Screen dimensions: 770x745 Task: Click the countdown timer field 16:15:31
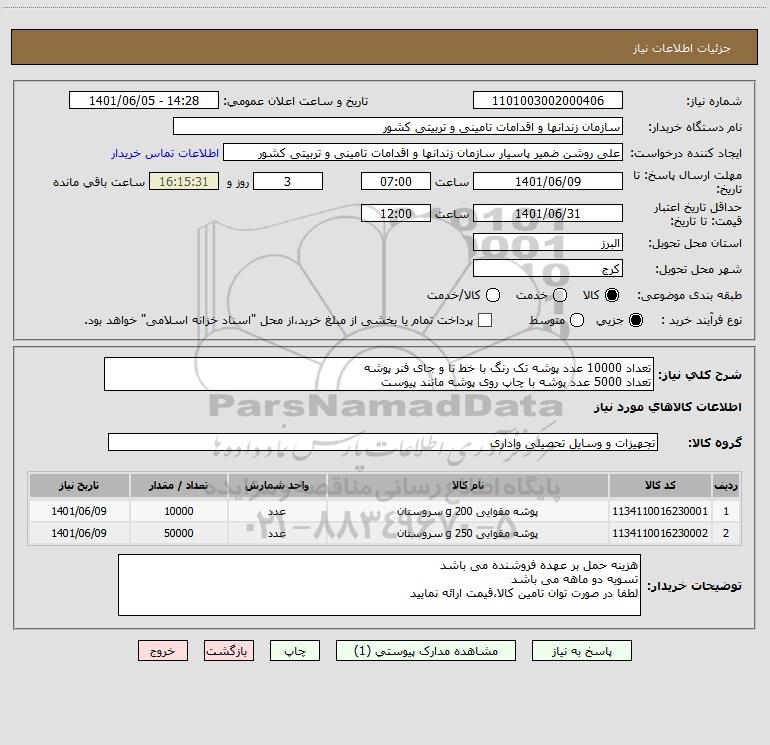[184, 182]
